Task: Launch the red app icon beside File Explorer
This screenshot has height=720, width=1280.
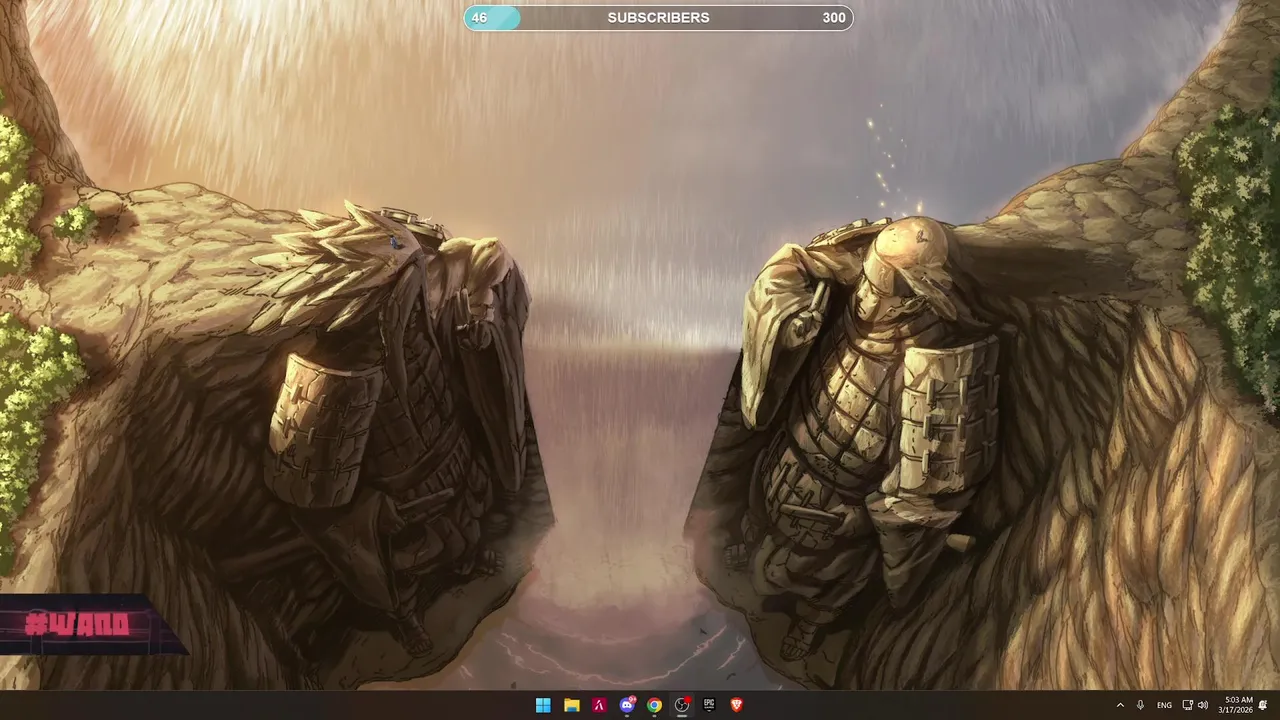Action: pyautogui.click(x=599, y=705)
